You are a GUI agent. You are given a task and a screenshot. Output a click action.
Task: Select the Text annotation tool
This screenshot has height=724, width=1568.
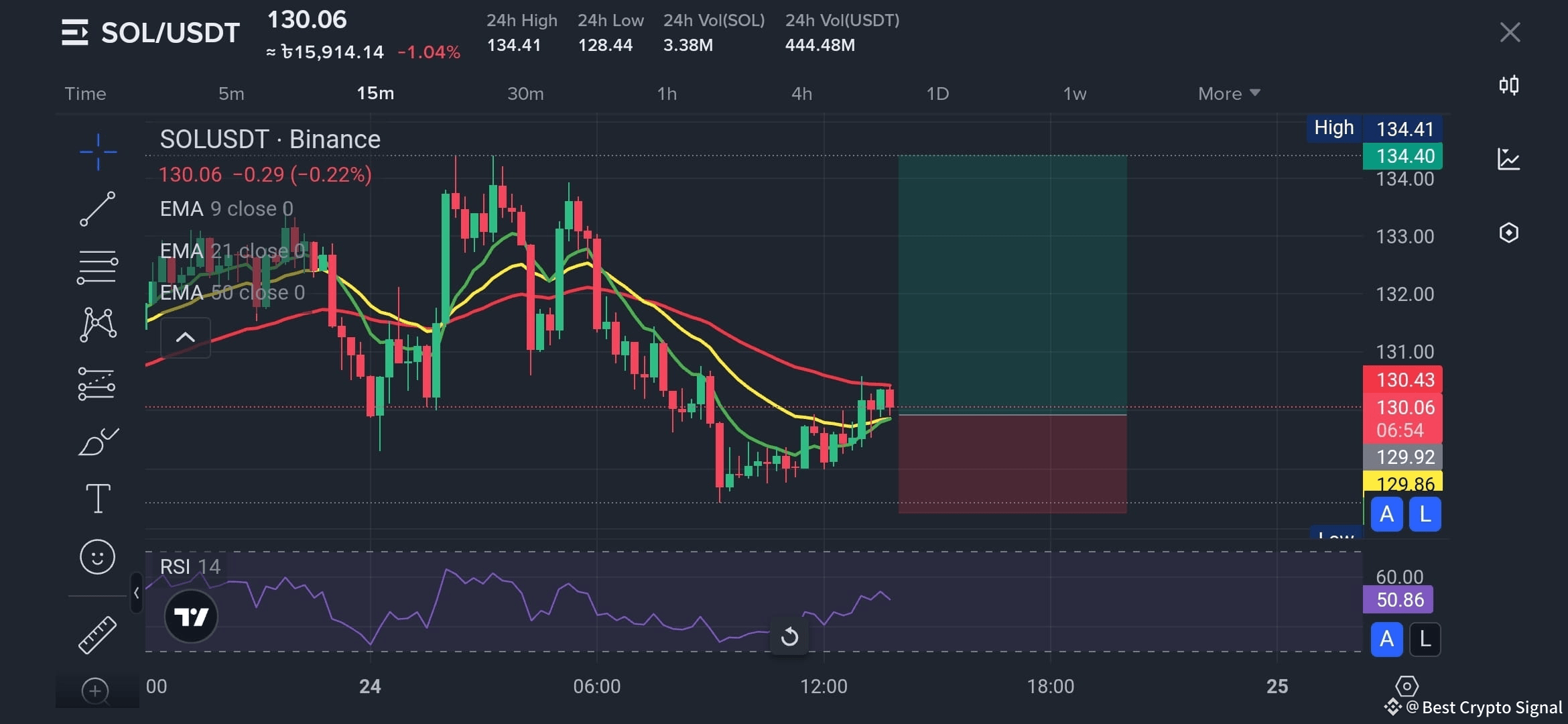[x=98, y=498]
